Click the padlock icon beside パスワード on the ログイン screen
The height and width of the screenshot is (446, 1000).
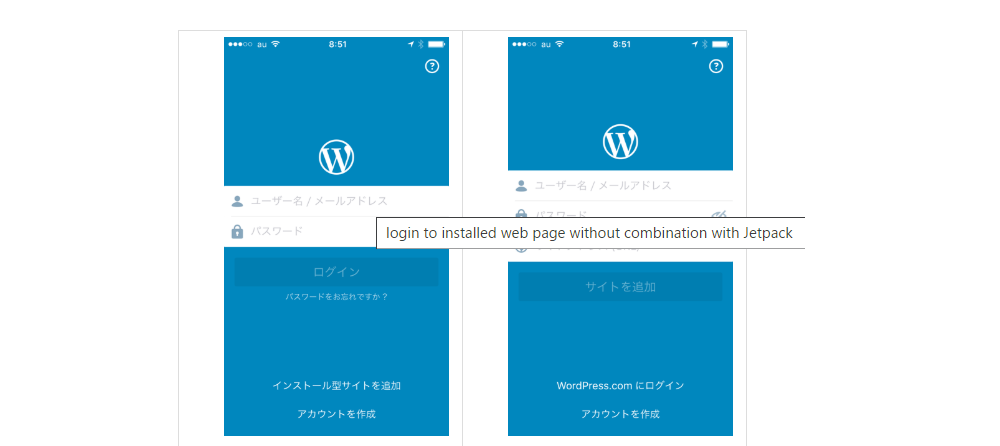point(237,231)
